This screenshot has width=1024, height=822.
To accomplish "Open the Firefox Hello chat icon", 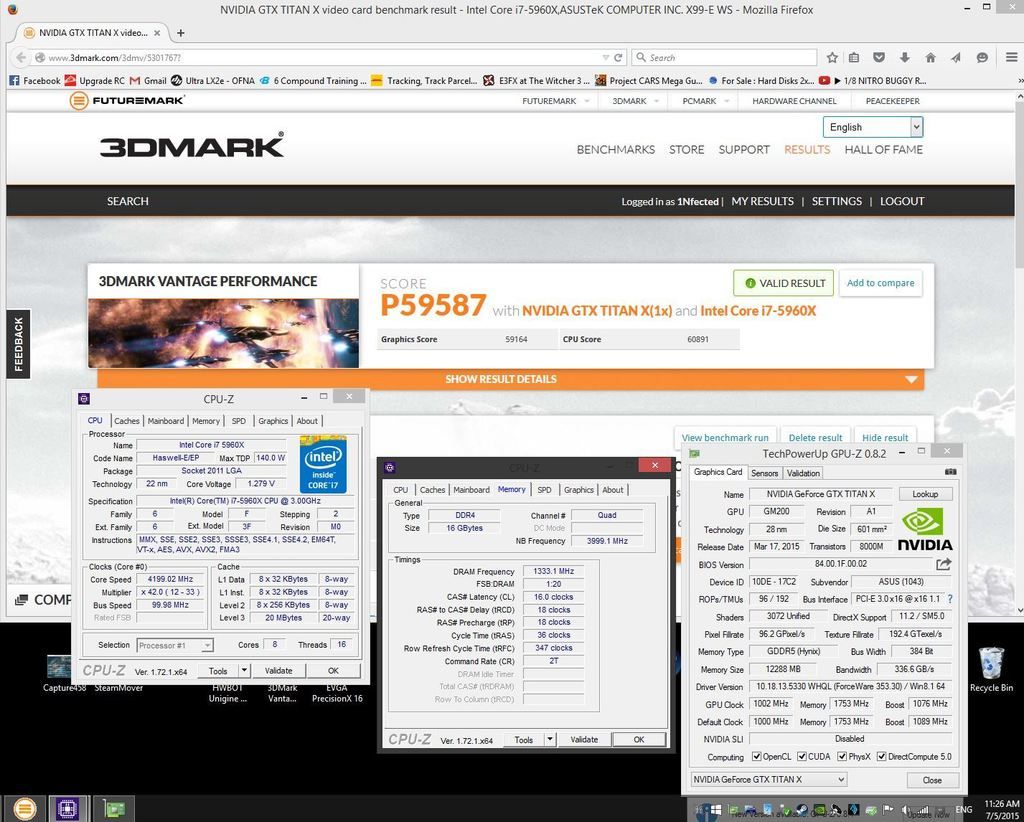I will [982, 57].
